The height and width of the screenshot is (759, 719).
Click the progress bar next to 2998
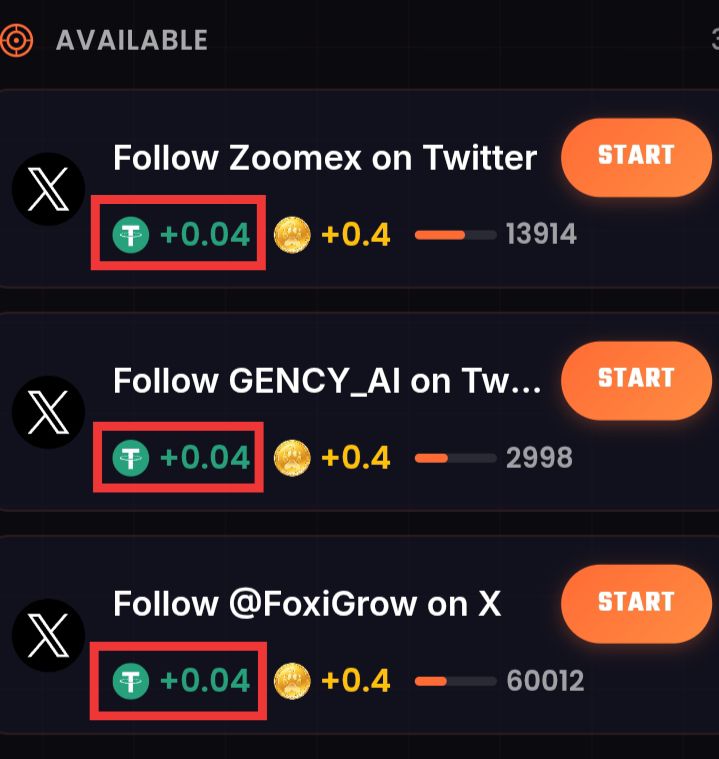tap(456, 458)
